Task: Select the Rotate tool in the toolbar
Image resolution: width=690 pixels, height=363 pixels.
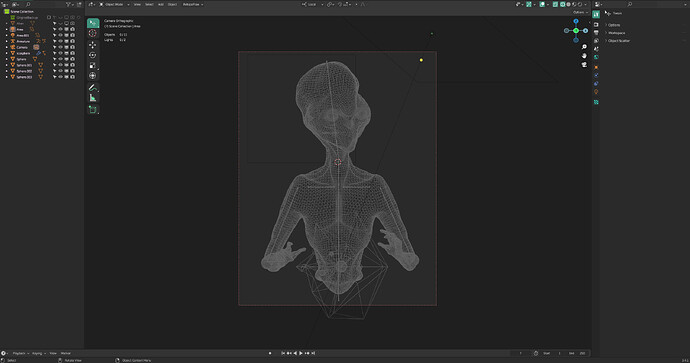Action: pos(92,55)
